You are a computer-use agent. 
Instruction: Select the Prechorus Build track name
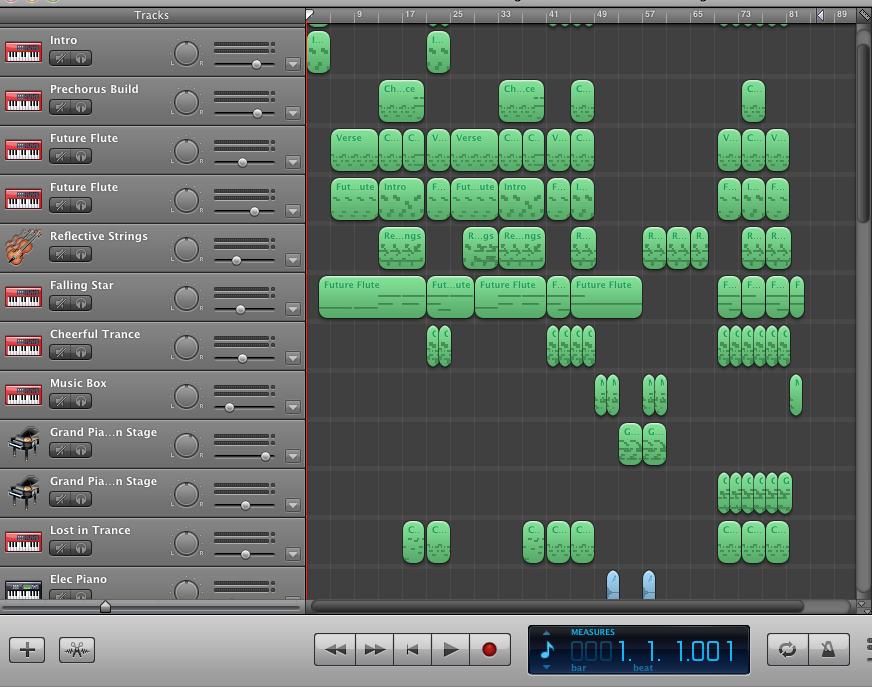click(94, 89)
